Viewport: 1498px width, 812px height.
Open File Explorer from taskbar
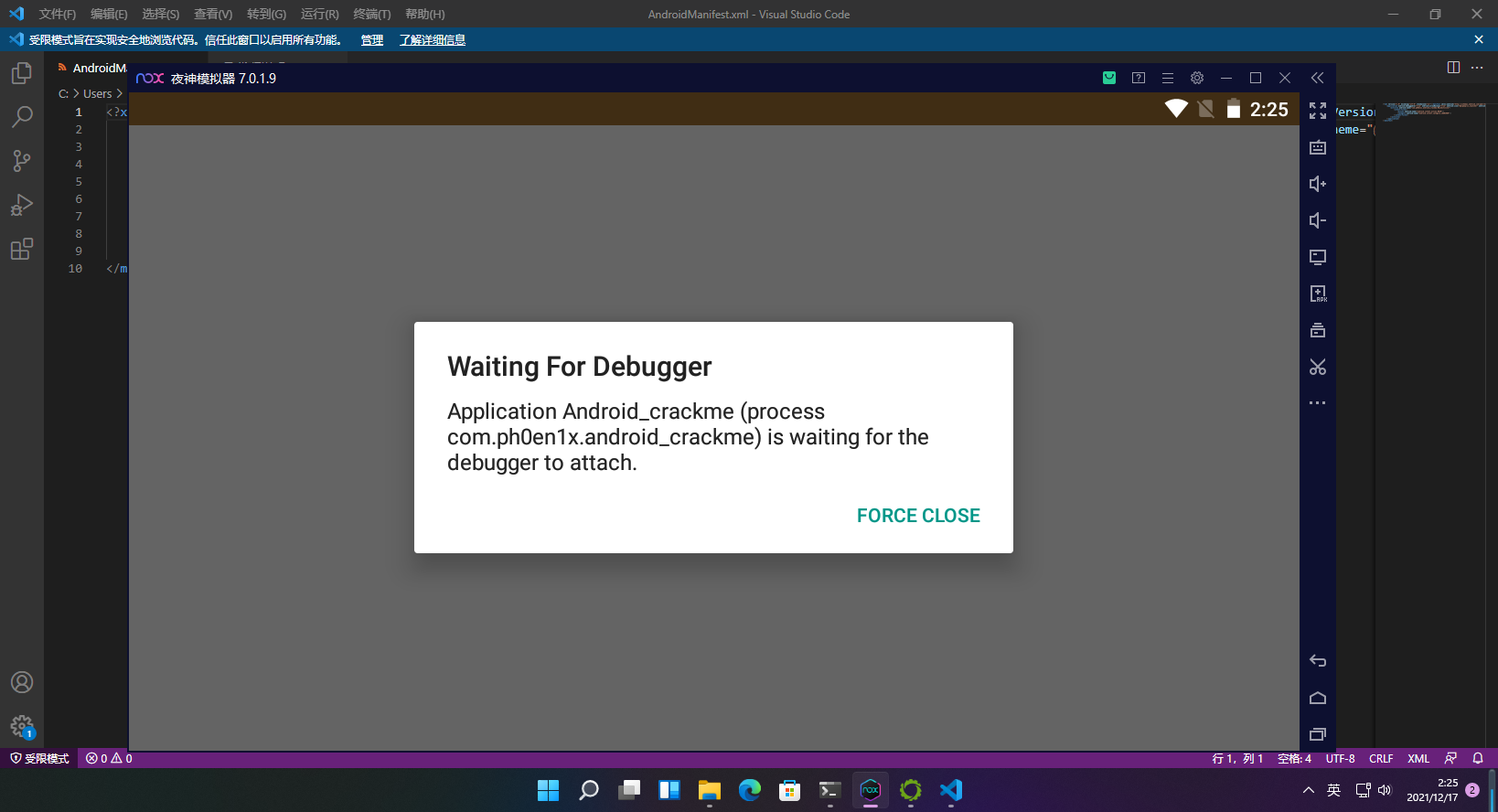pos(709,790)
